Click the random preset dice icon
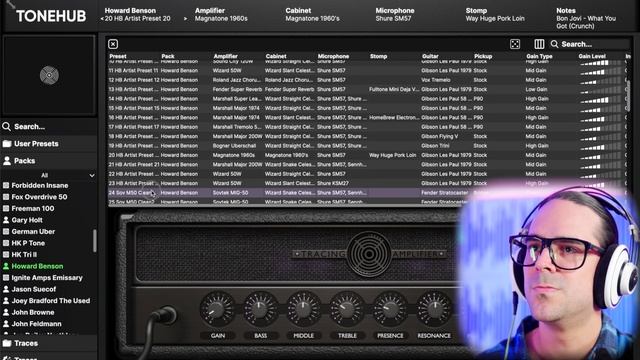This screenshot has width=640, height=360. click(x=515, y=44)
